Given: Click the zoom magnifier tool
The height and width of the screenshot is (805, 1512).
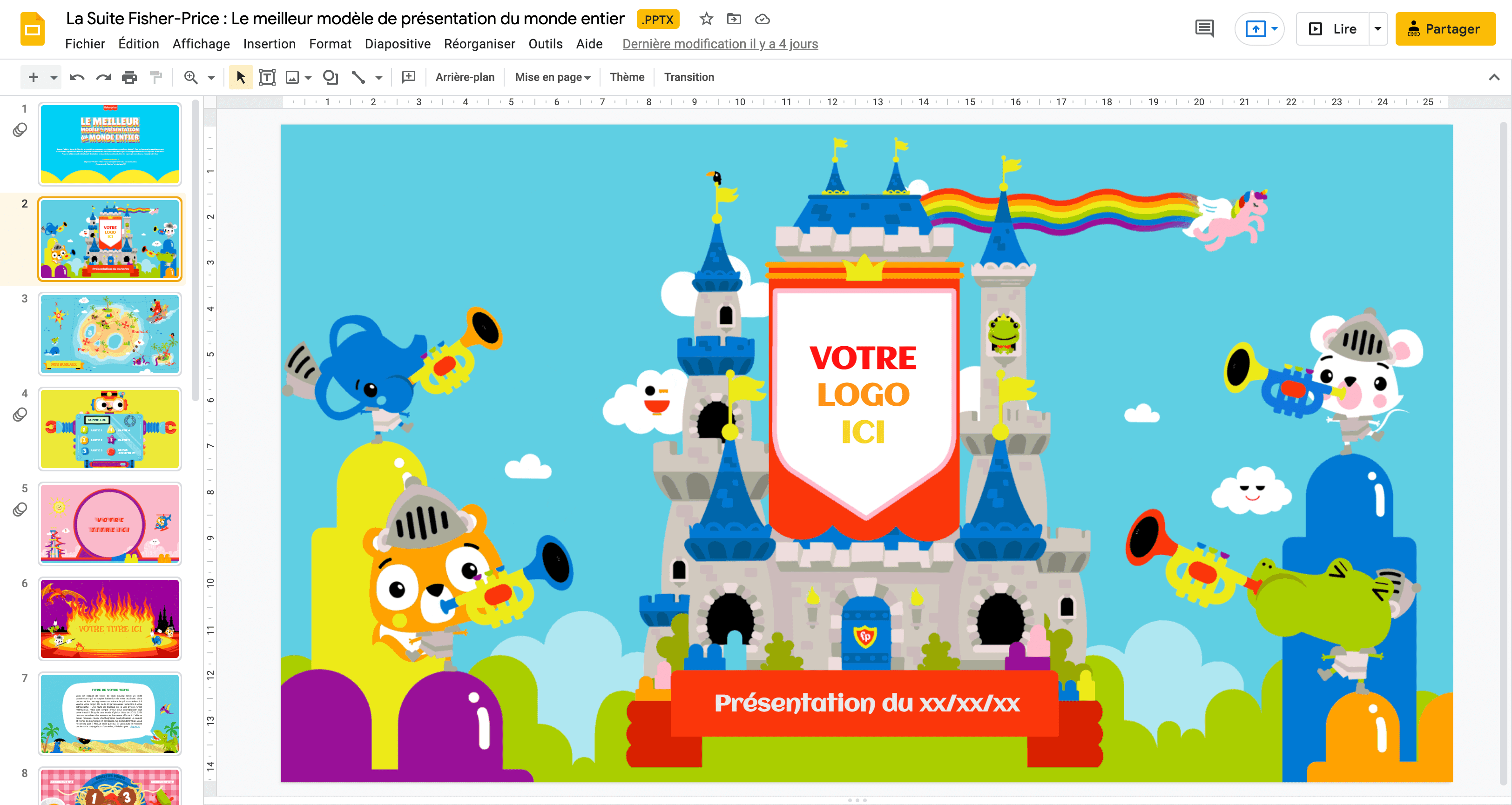Looking at the screenshot, I should 191,77.
